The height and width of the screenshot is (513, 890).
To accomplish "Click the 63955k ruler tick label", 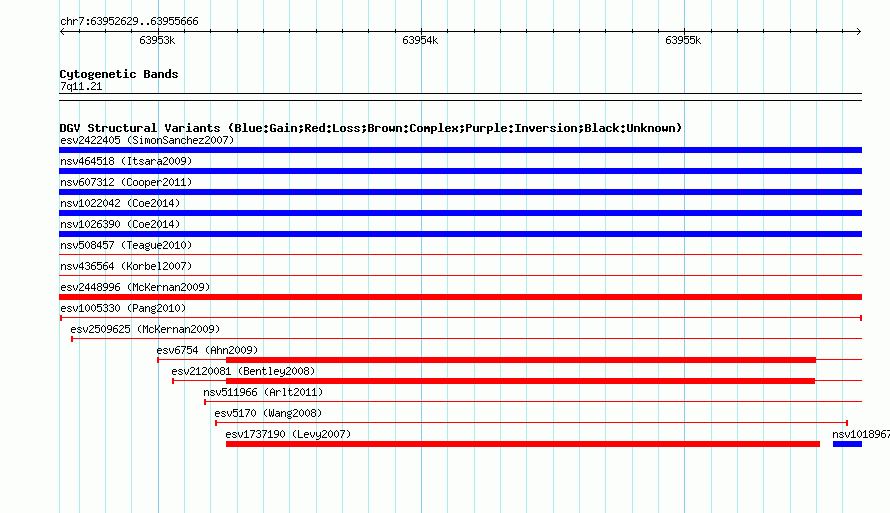I will coord(683,40).
